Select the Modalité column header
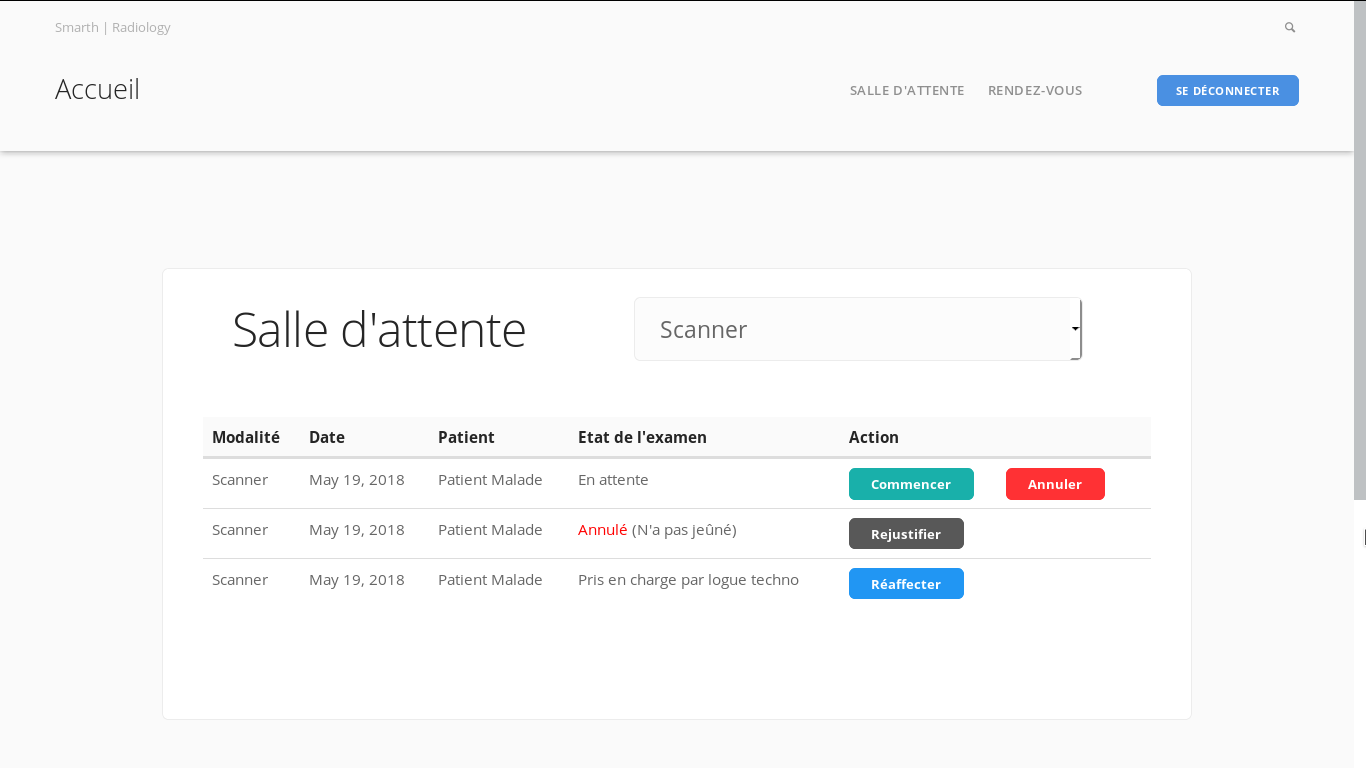 click(x=246, y=437)
